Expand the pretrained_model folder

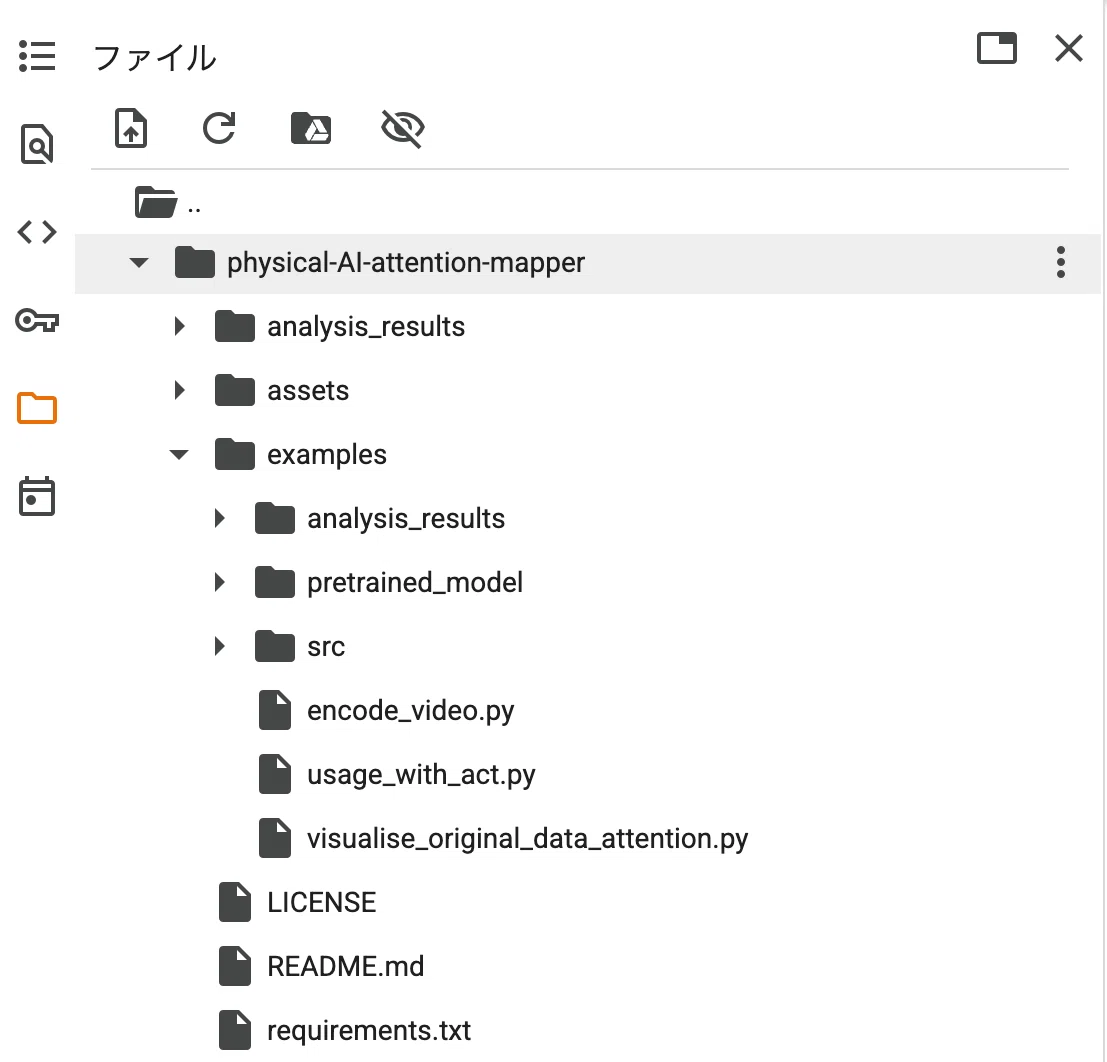click(220, 583)
